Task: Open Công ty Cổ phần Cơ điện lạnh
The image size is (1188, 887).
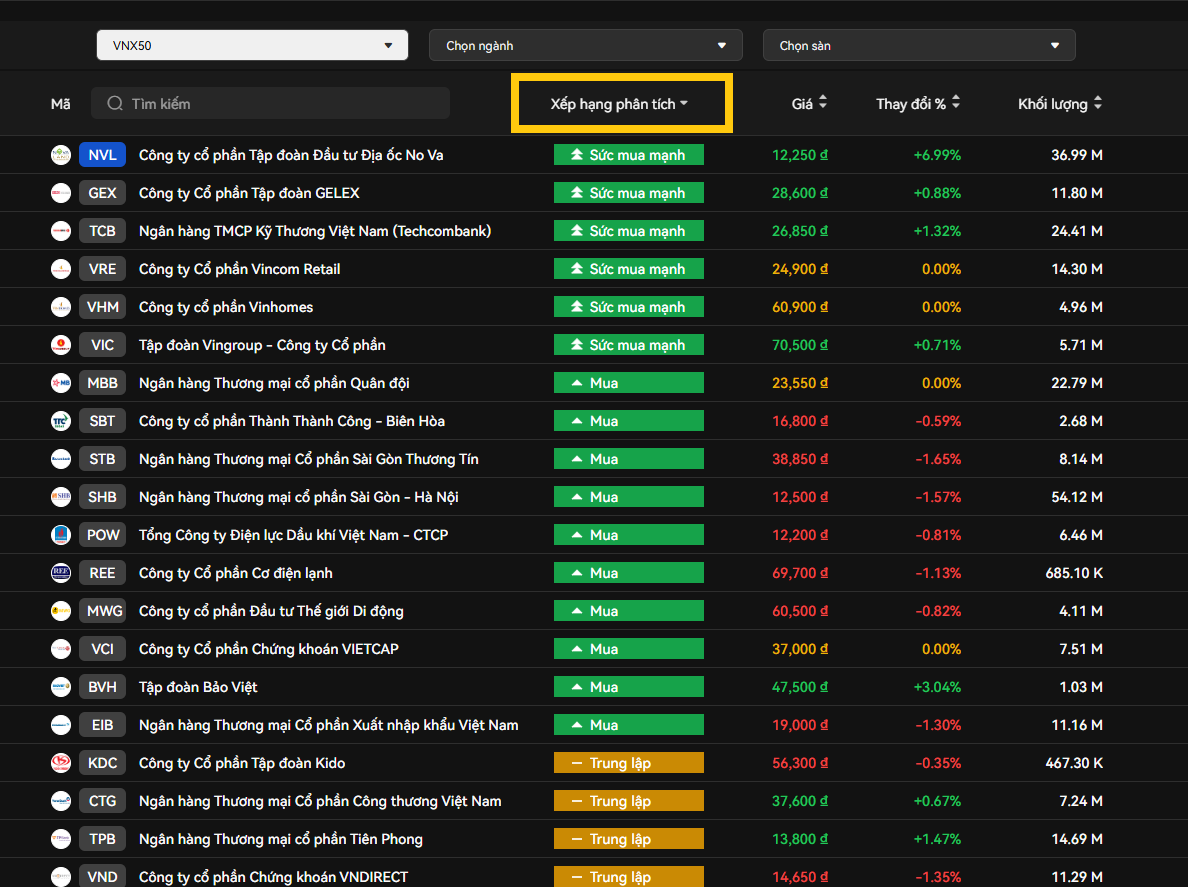Action: pyautogui.click(x=236, y=573)
